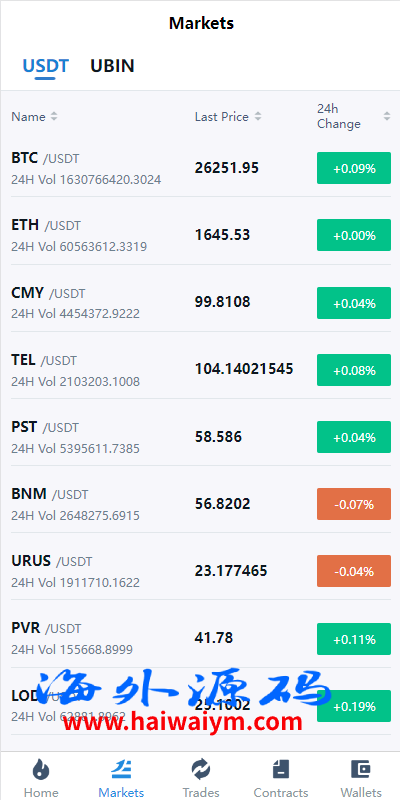The width and height of the screenshot is (400, 800).
Task: Click PVR +0.11% change badge
Action: (354, 639)
